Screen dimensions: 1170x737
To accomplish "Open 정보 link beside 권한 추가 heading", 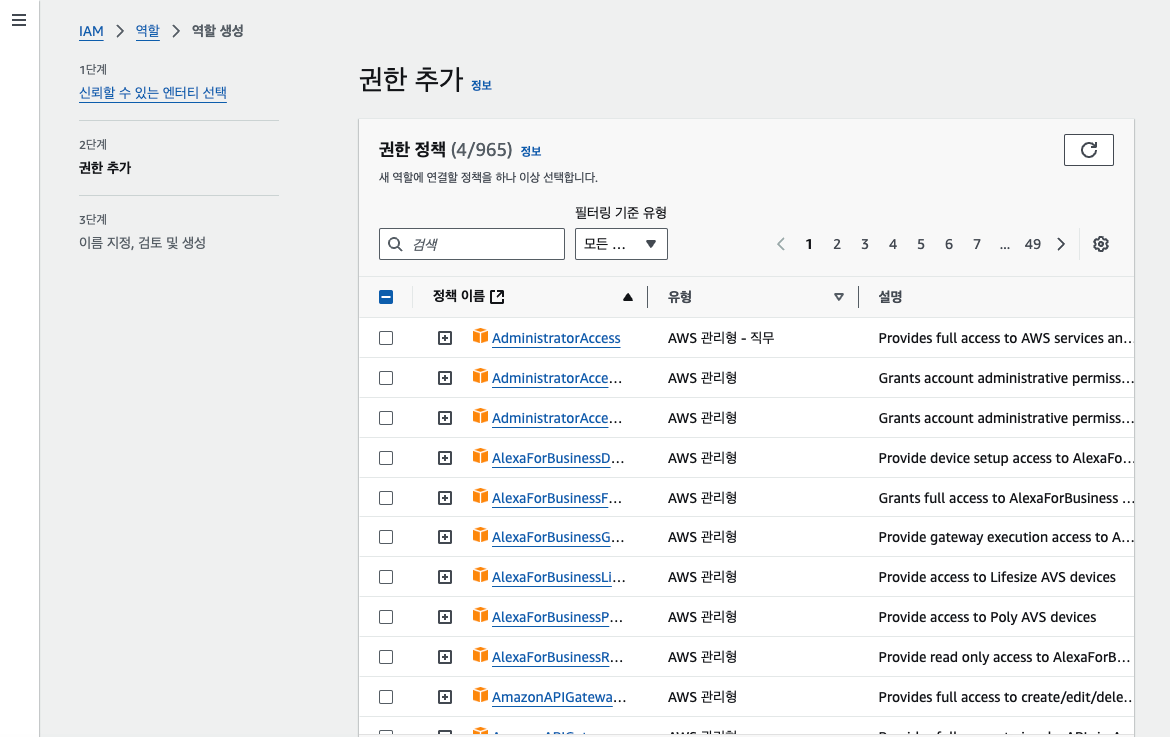I will pyautogui.click(x=481, y=85).
